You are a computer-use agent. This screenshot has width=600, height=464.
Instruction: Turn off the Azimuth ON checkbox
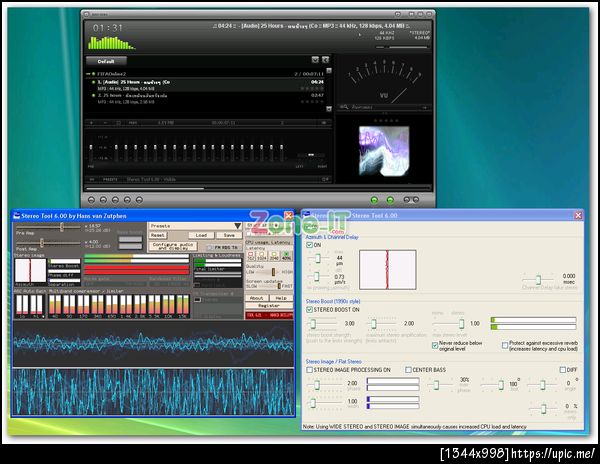(309, 245)
